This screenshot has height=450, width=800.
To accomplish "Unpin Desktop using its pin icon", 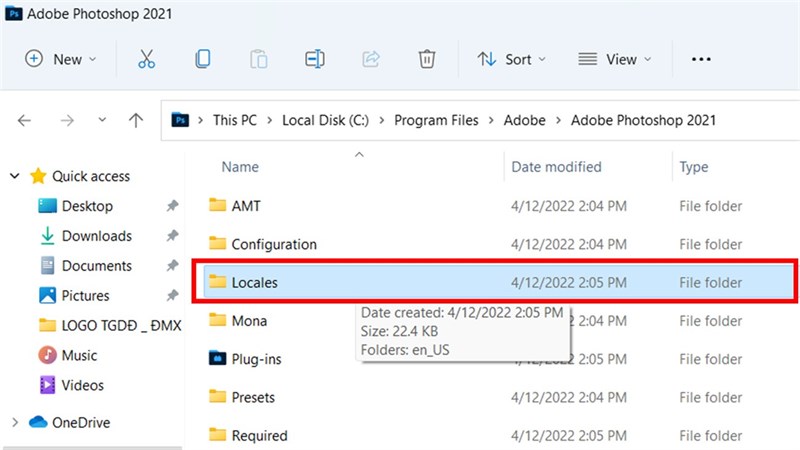I will pyautogui.click(x=172, y=206).
